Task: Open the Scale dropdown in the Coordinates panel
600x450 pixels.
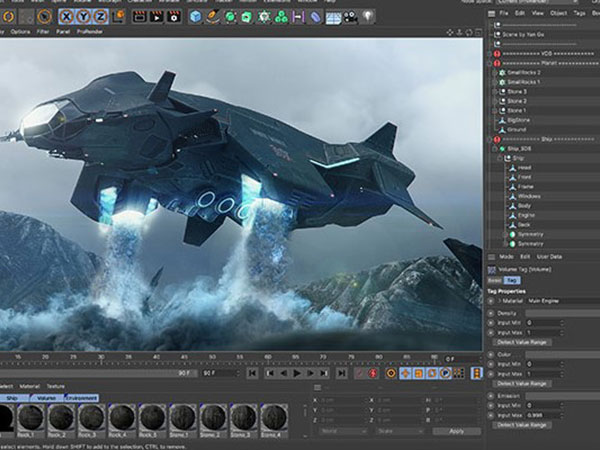Action: 399,431
